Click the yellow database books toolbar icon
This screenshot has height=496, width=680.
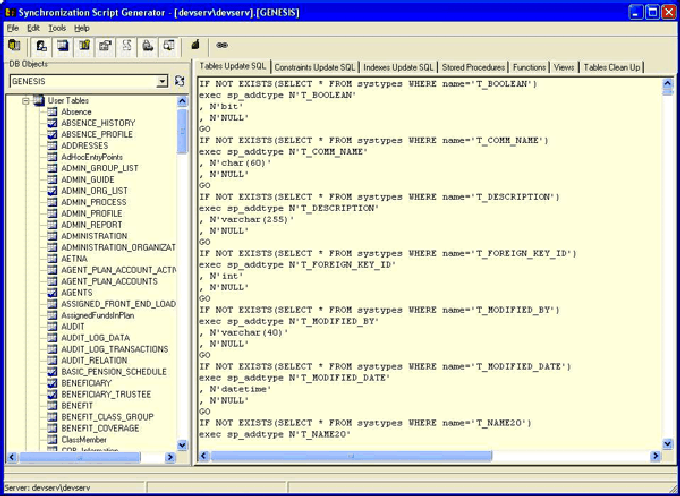click(x=14, y=45)
